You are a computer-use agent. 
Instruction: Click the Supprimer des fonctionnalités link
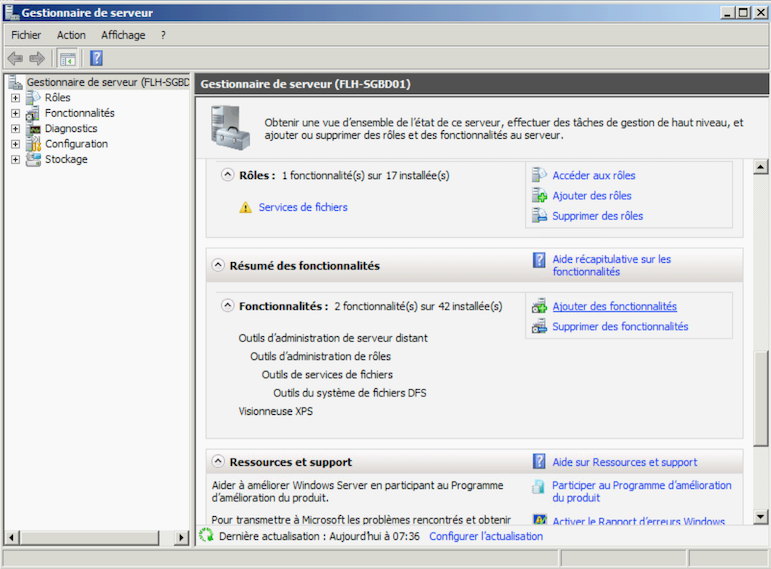[x=620, y=327]
